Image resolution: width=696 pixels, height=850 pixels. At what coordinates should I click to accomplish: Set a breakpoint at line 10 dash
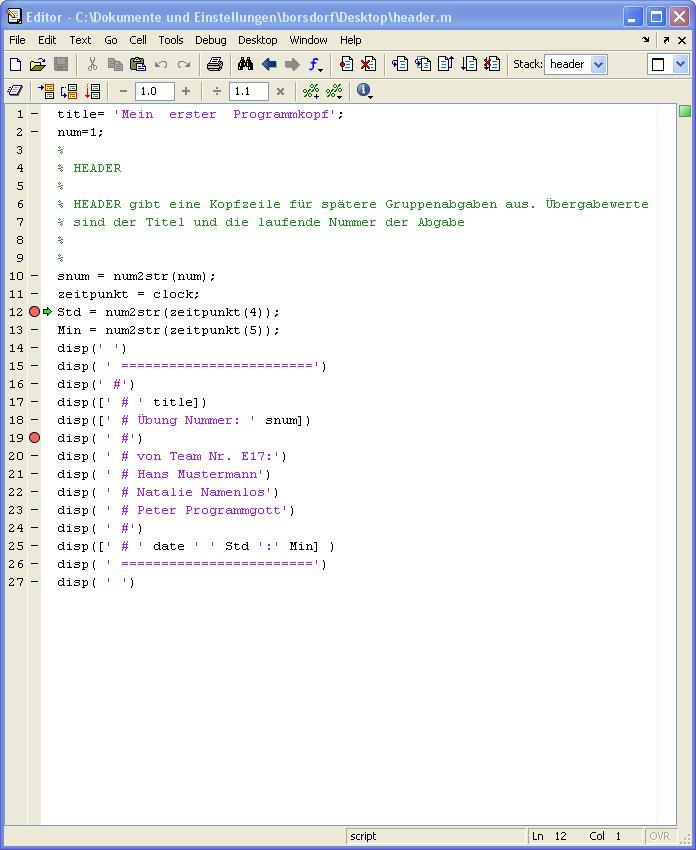click(35, 275)
